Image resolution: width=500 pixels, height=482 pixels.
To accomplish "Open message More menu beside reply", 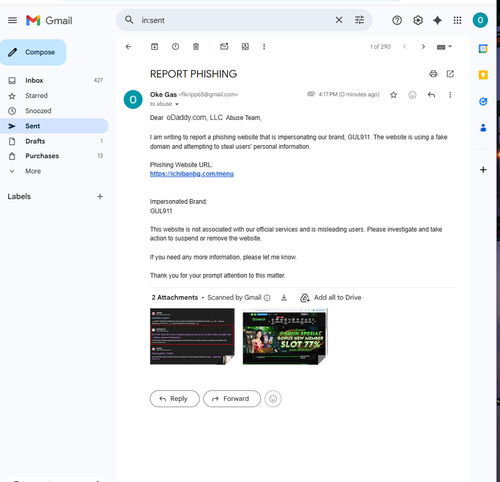I will tap(450, 95).
